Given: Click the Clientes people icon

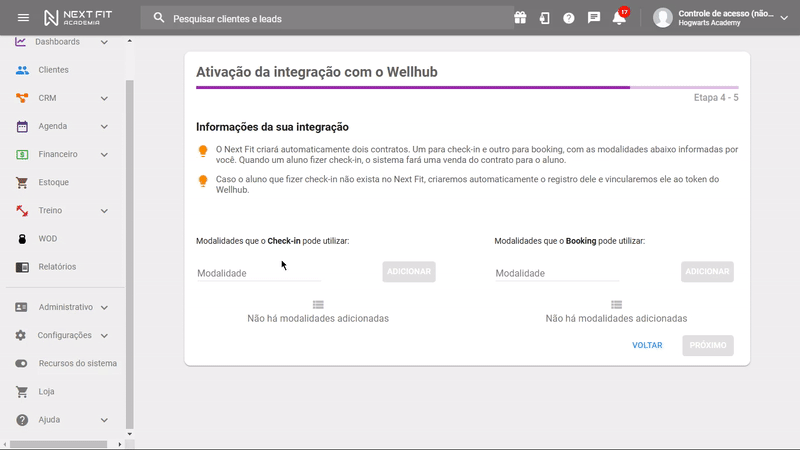Looking at the screenshot, I should click(x=22, y=70).
